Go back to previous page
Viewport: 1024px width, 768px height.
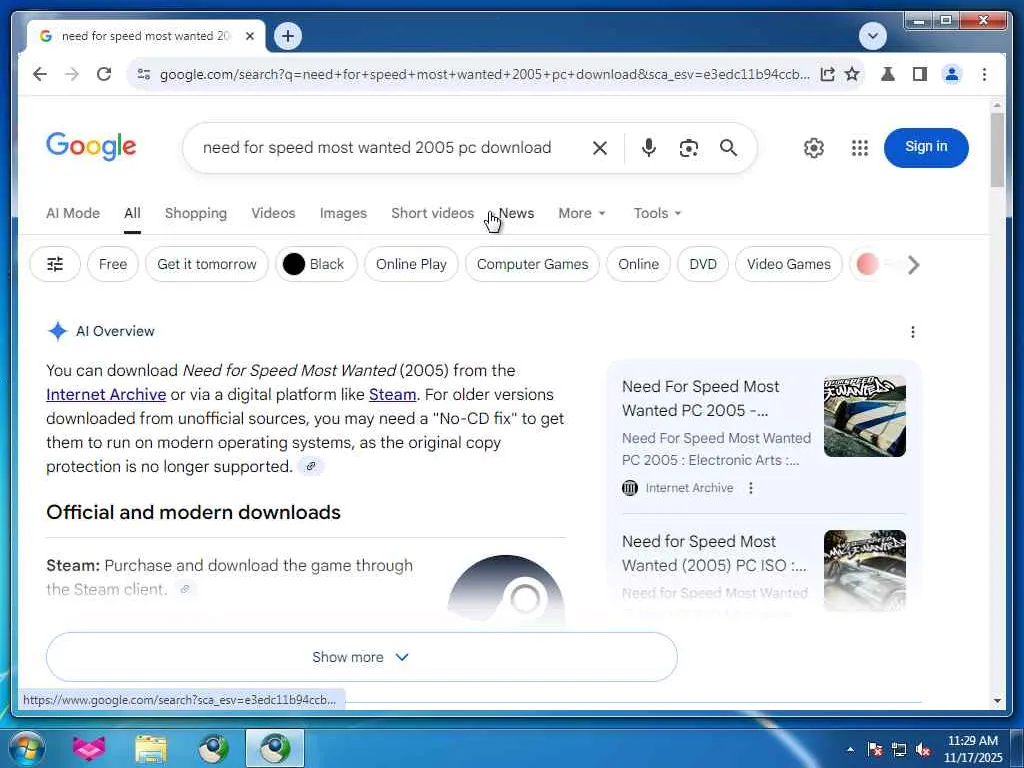point(40,74)
